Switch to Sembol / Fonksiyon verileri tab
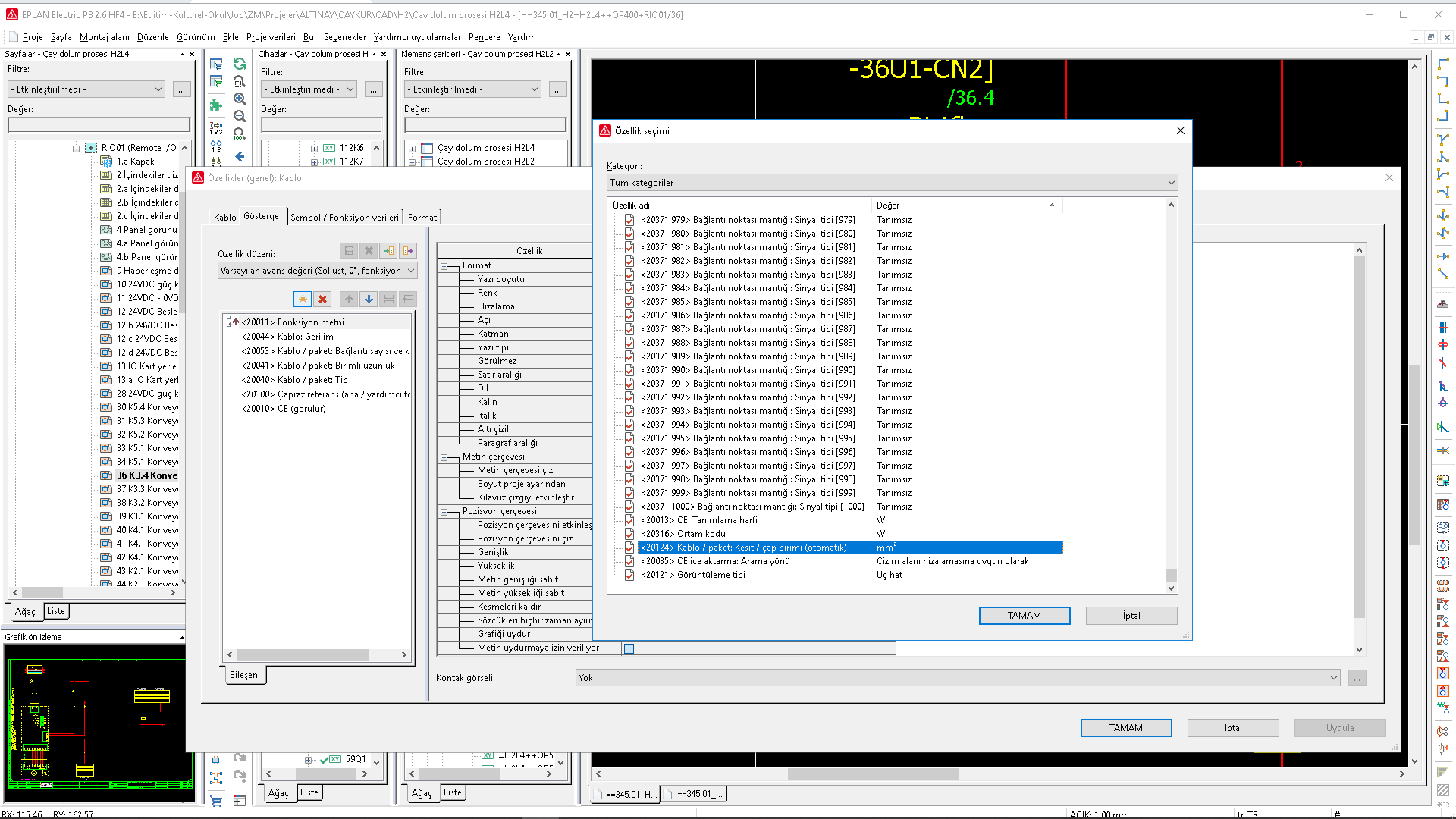The height and width of the screenshot is (819, 1456). (x=344, y=218)
